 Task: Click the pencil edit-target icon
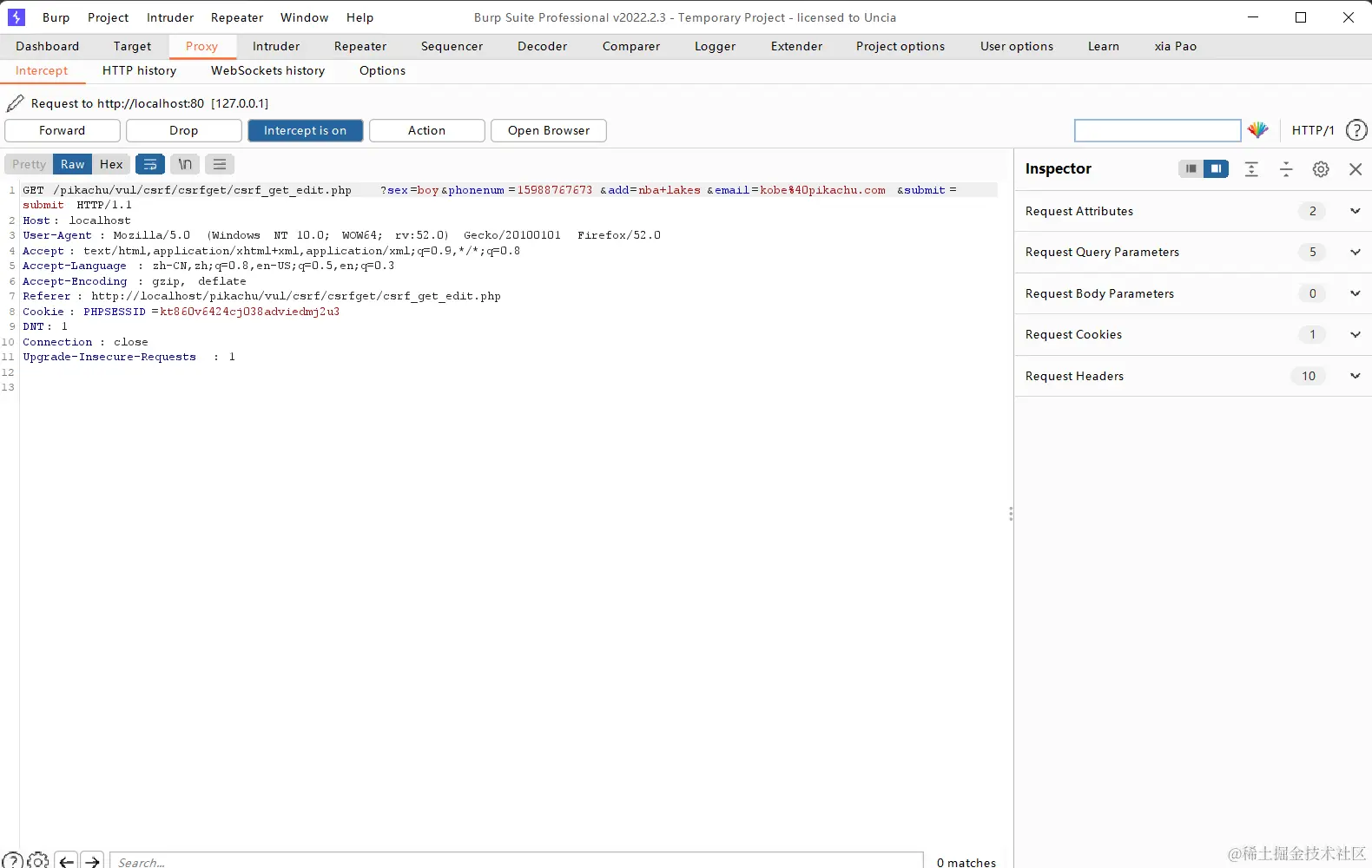(x=15, y=103)
